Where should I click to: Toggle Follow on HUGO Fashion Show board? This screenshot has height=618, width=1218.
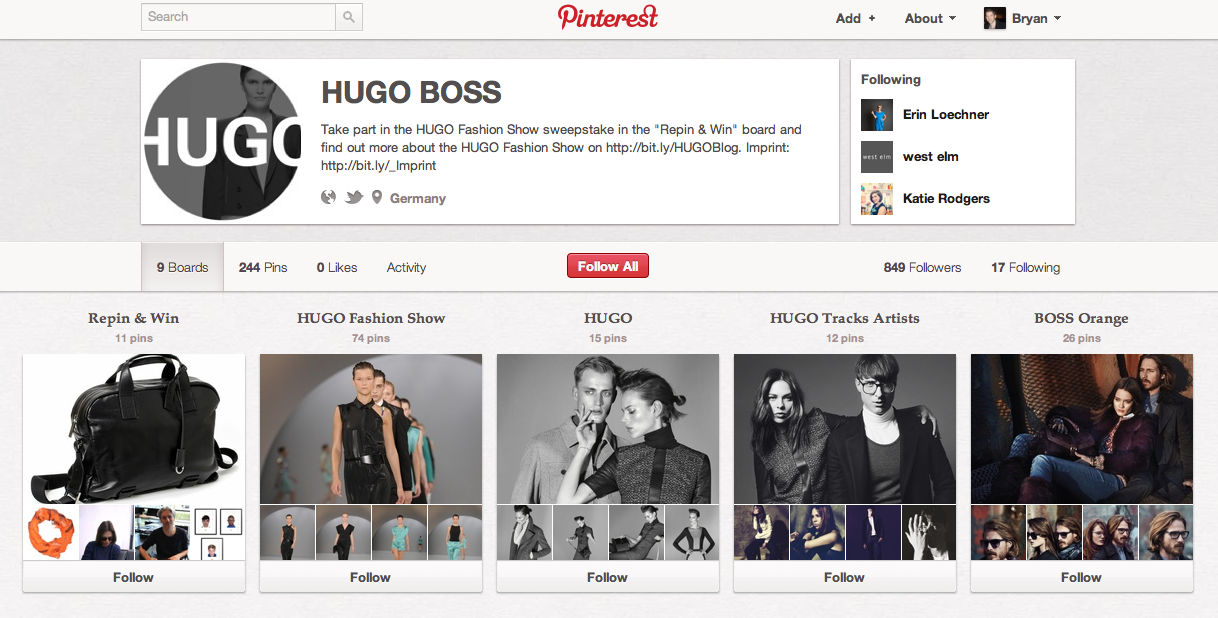[x=370, y=577]
